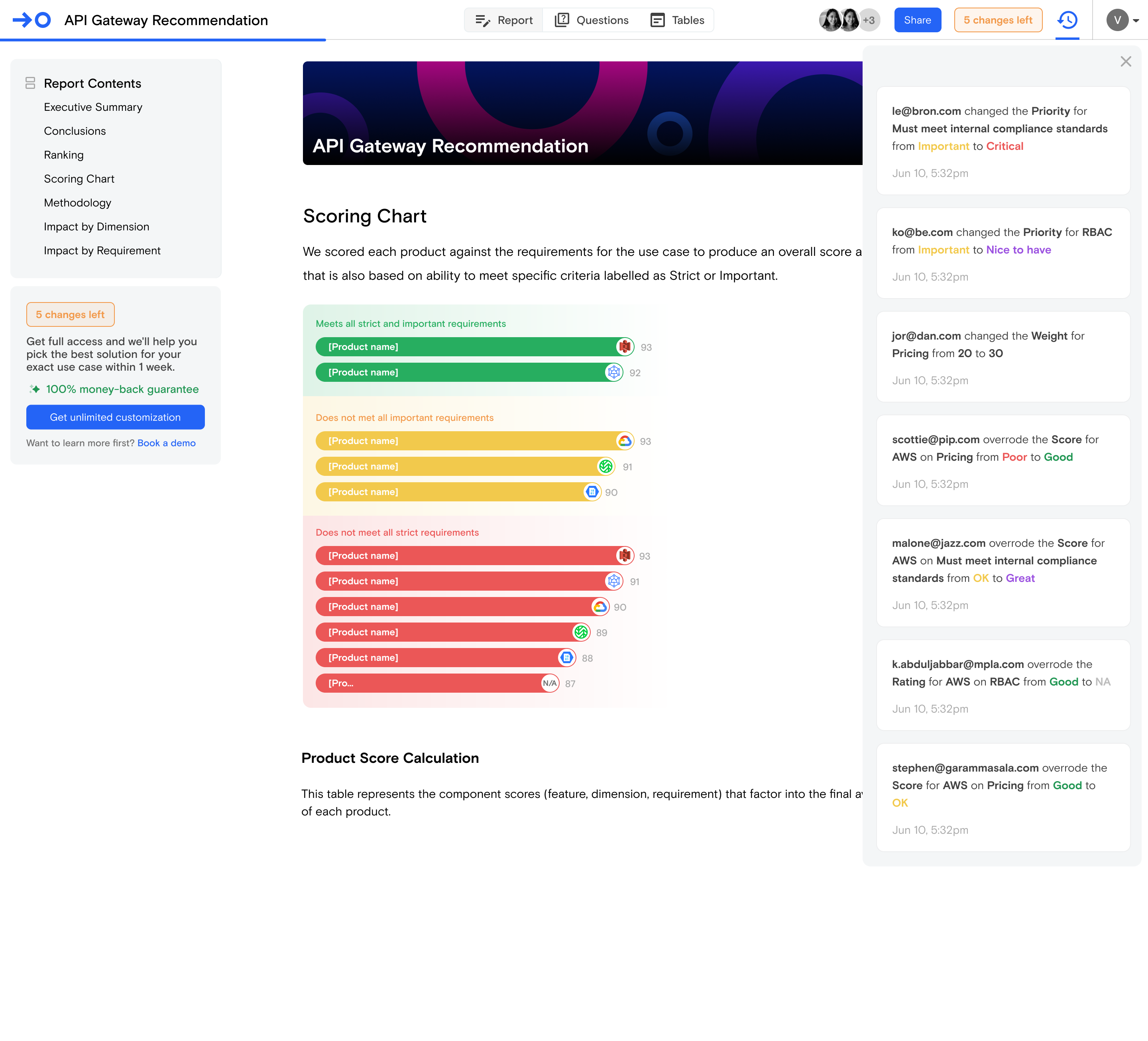Screen dimensions: 1148x1041
Task: Click product icon on green 92 bar
Action: click(613, 372)
